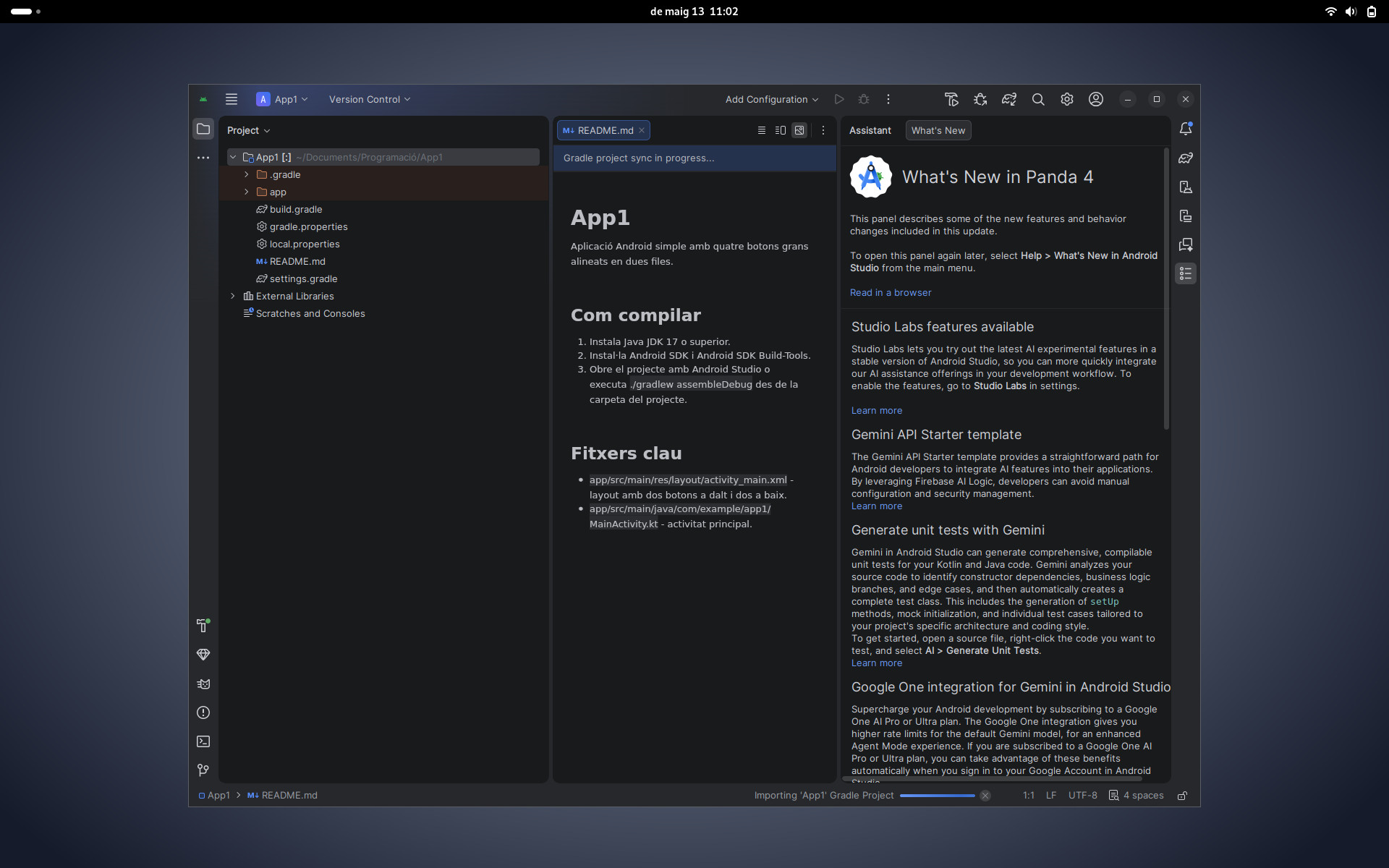
Task: Open Gradle tool window in right sidebar
Action: click(1186, 158)
